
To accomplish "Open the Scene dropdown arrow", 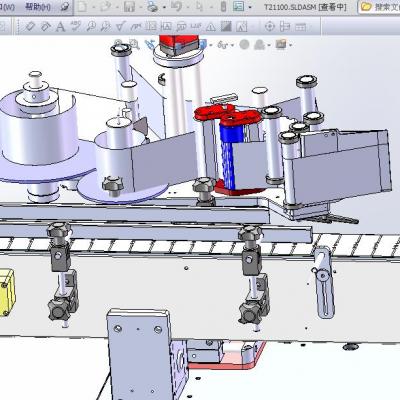I will click(x=291, y=45).
